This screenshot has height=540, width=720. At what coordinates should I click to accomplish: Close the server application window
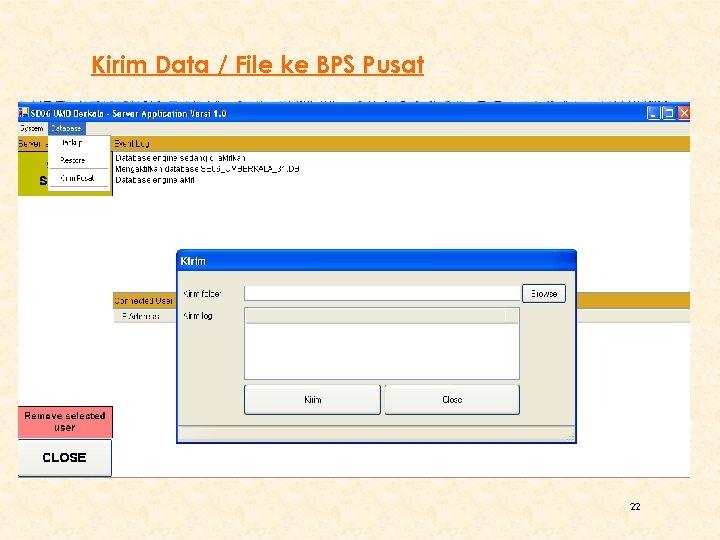(684, 113)
